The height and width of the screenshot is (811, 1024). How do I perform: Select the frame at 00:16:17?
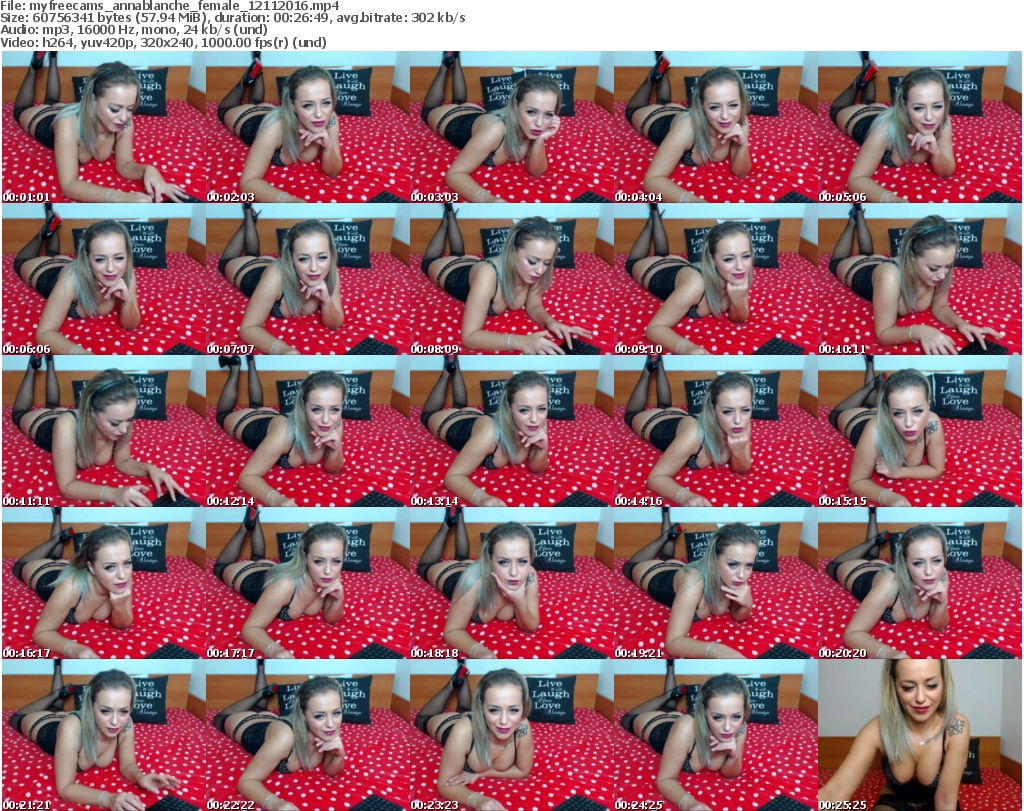pos(103,584)
